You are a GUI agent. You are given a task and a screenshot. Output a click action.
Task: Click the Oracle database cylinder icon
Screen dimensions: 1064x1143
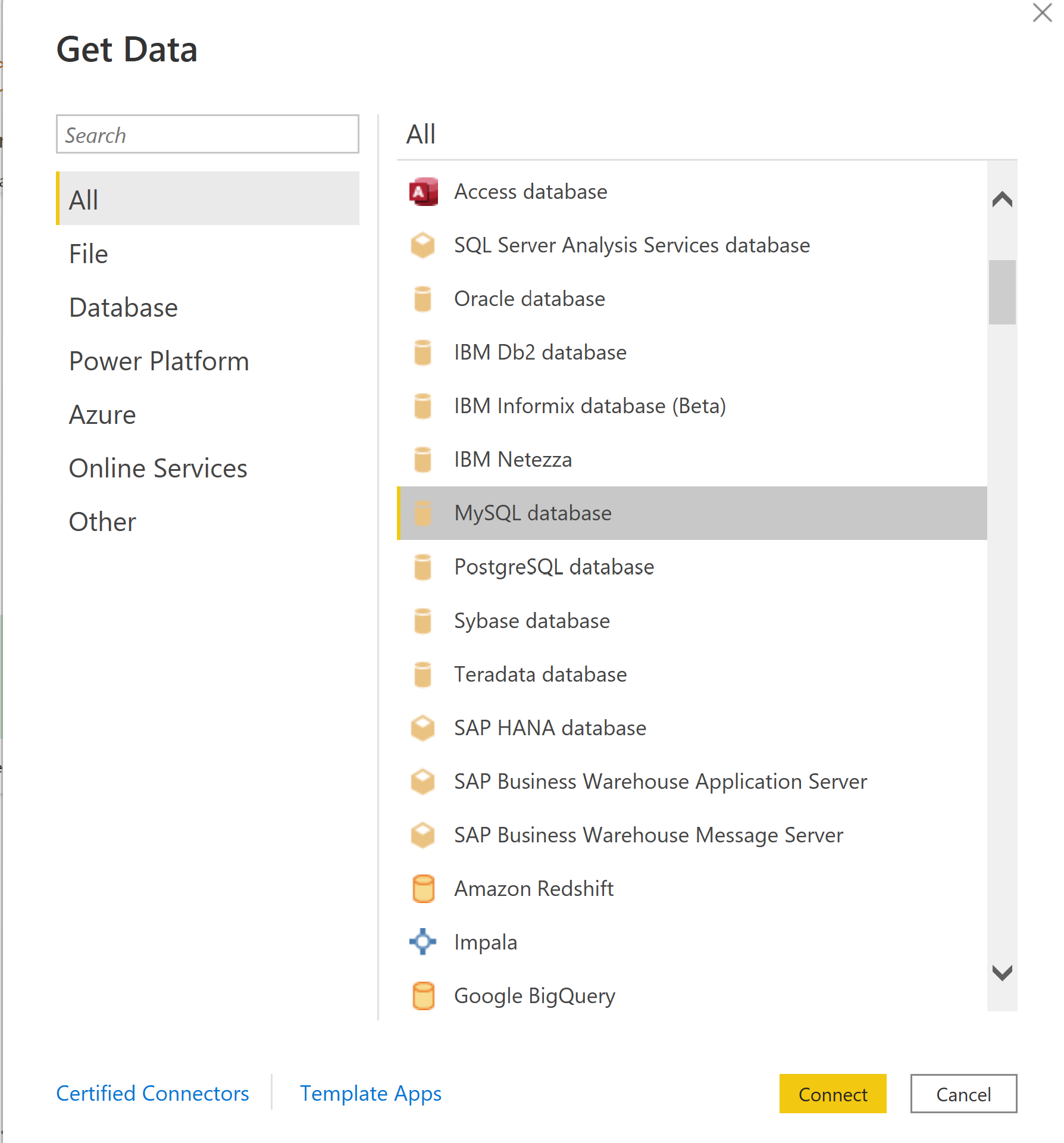coord(423,299)
